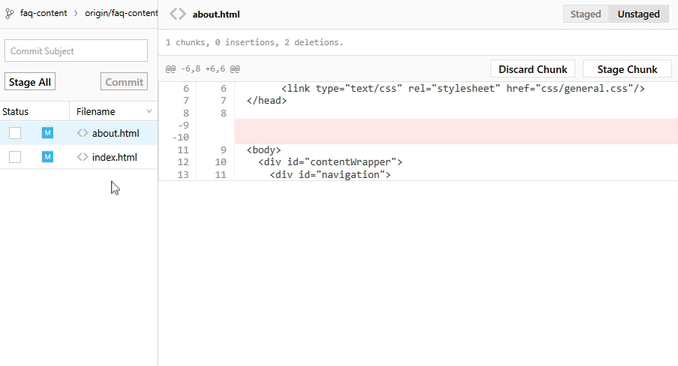Focus the Commit Subject input field
Viewport: 678px width, 366px height.
pyautogui.click(x=76, y=51)
